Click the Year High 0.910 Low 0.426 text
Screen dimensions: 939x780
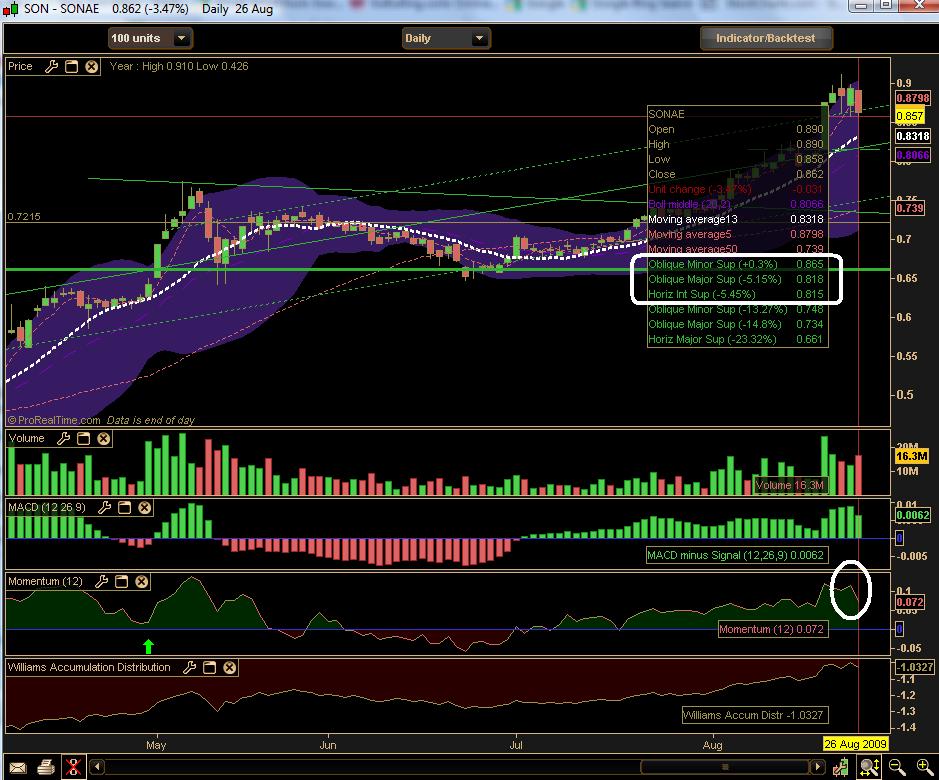[x=178, y=66]
